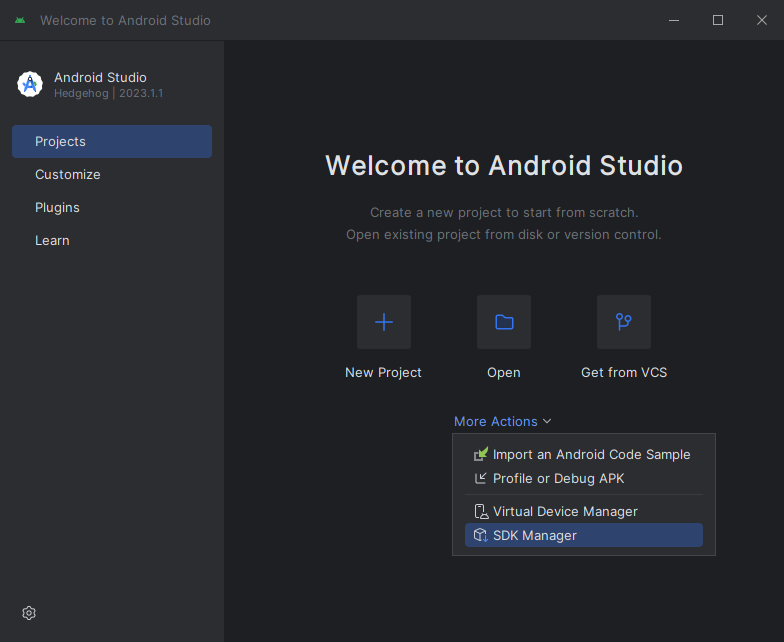Image resolution: width=784 pixels, height=642 pixels.
Task: Click the Open folder icon
Action: coord(504,322)
